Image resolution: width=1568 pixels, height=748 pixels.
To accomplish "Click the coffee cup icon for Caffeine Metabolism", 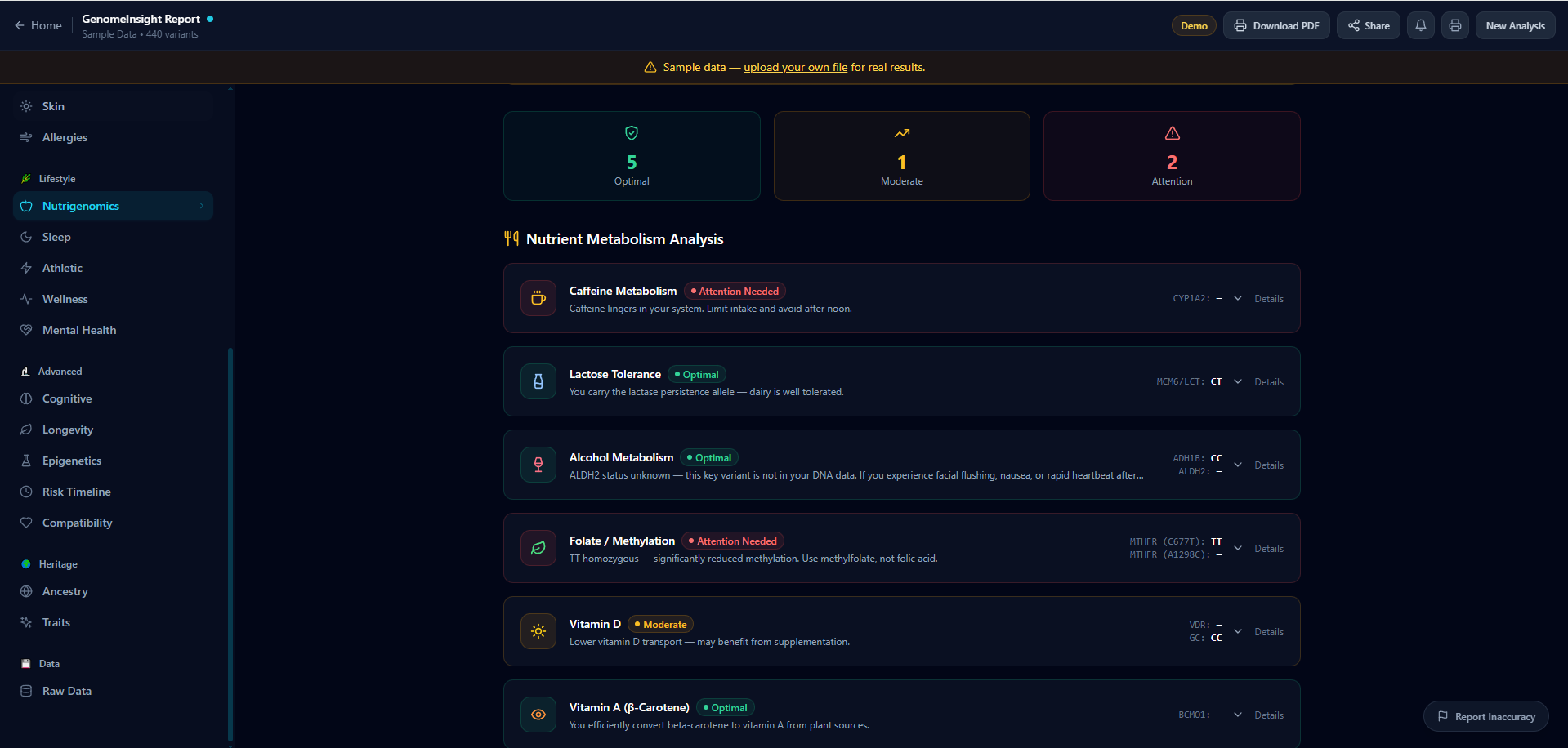I will (x=538, y=298).
